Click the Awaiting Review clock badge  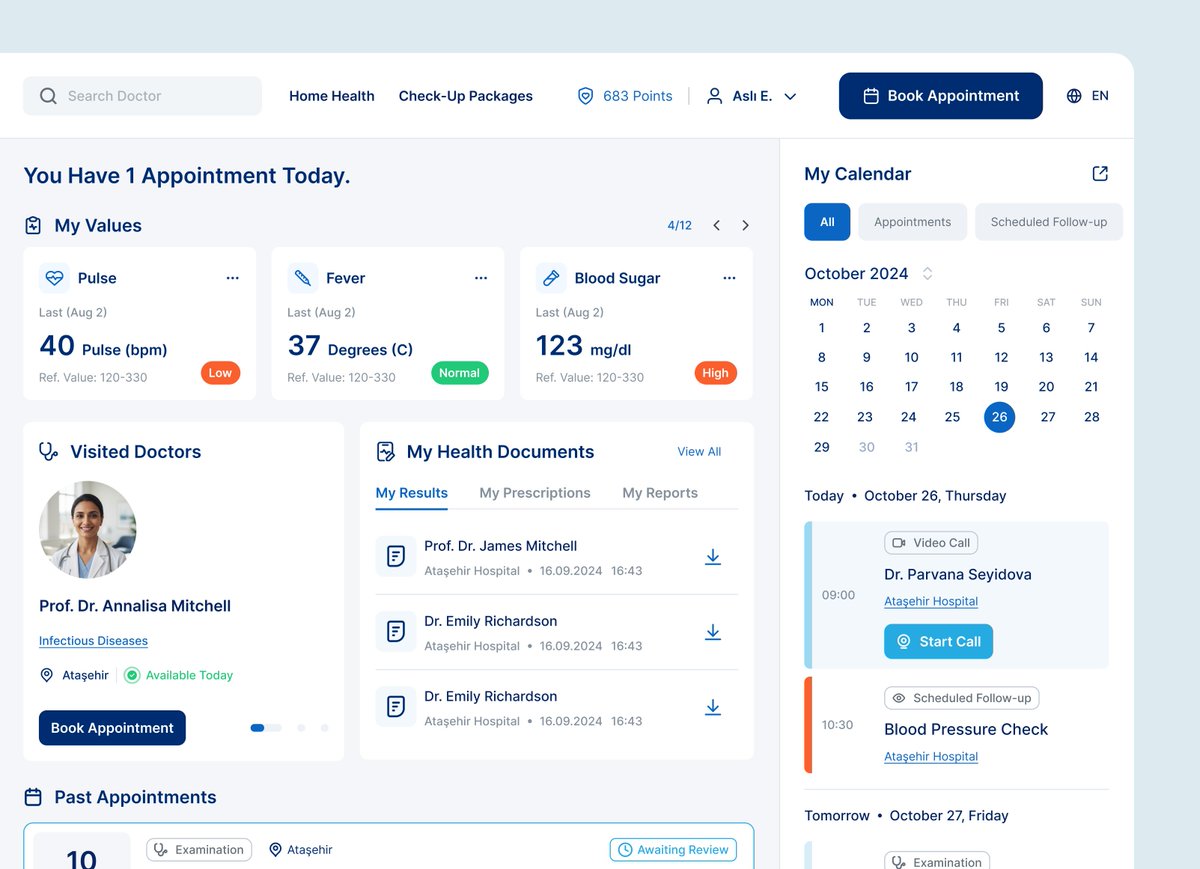673,850
